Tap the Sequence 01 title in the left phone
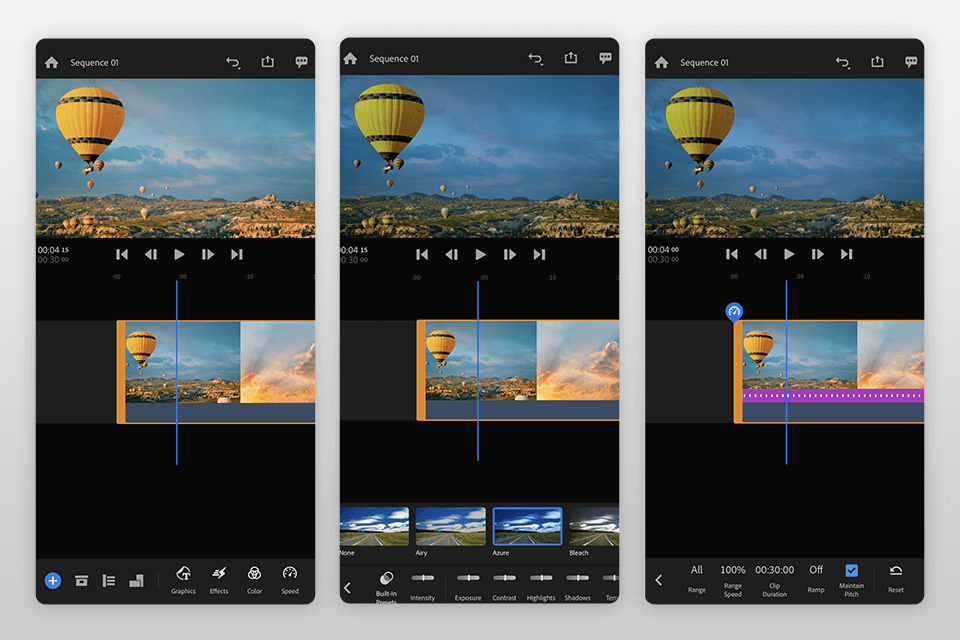960x640 pixels. (x=94, y=62)
